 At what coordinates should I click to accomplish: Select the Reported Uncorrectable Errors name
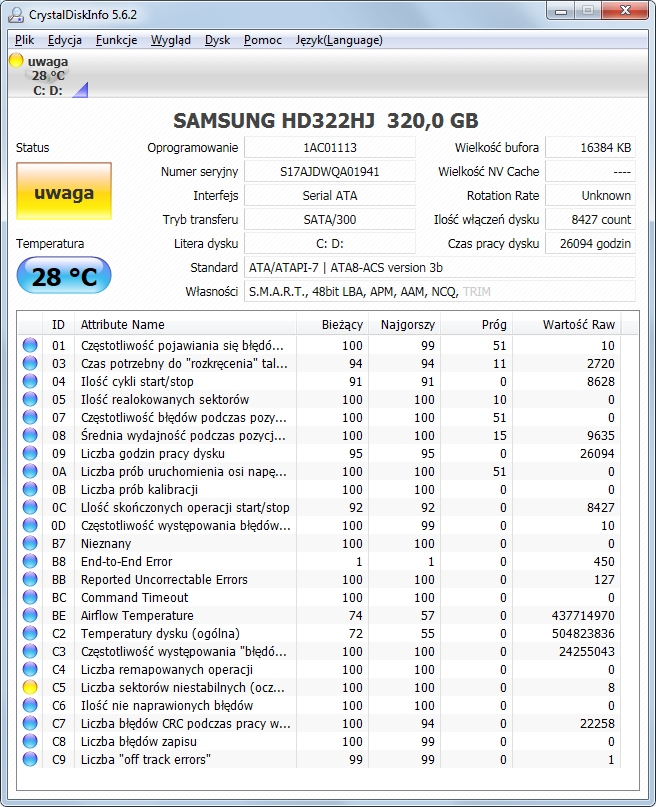tap(164, 580)
